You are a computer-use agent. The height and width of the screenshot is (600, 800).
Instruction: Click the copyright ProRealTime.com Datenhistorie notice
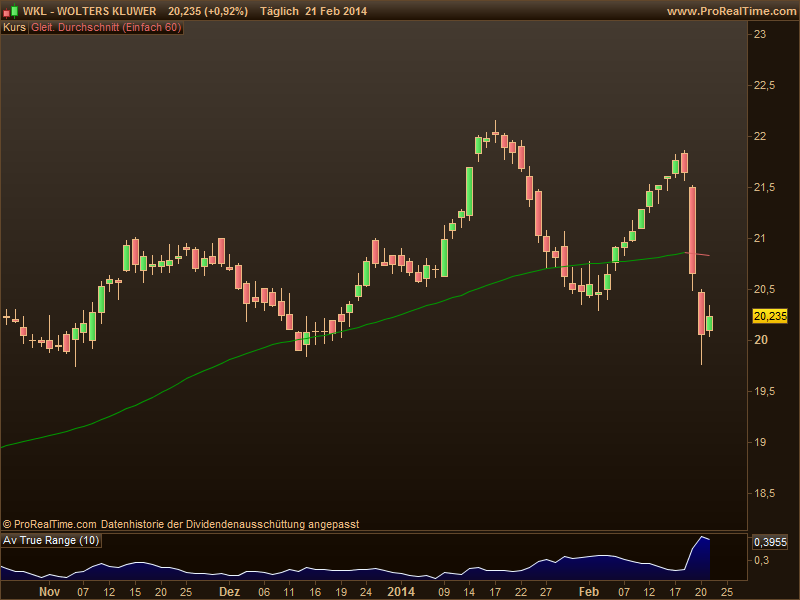[x=181, y=524]
